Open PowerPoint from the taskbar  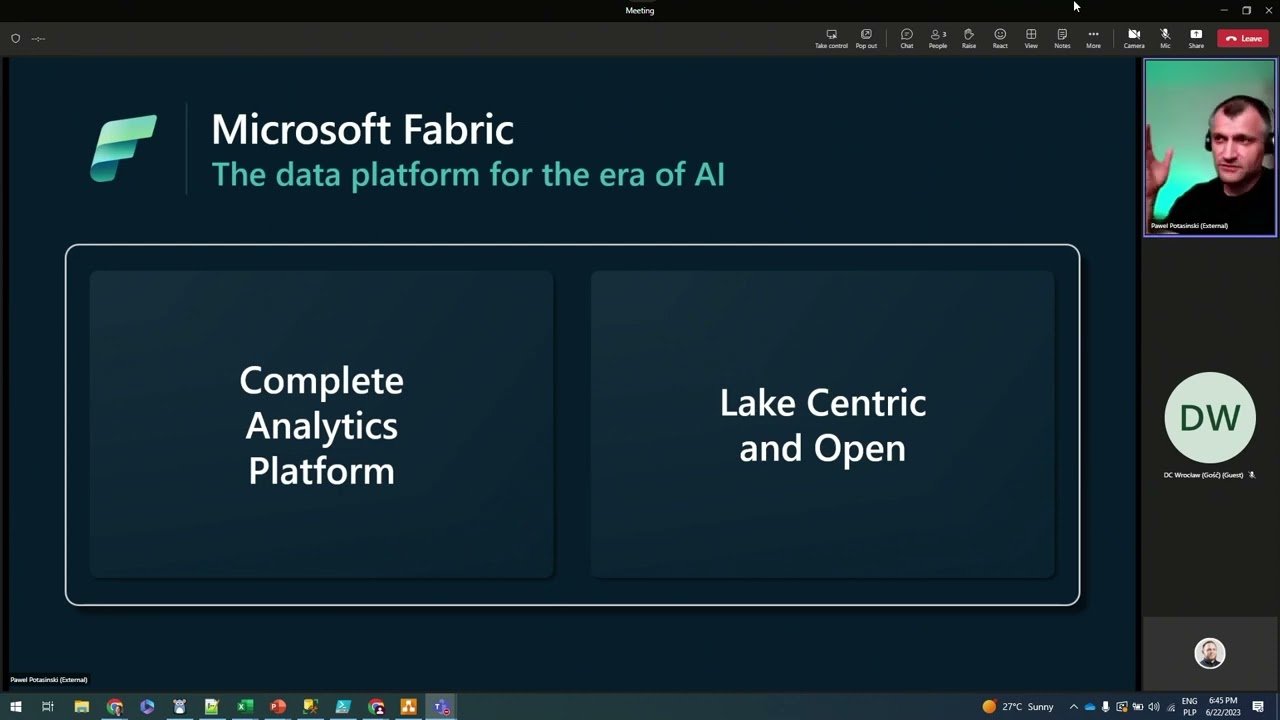click(278, 707)
